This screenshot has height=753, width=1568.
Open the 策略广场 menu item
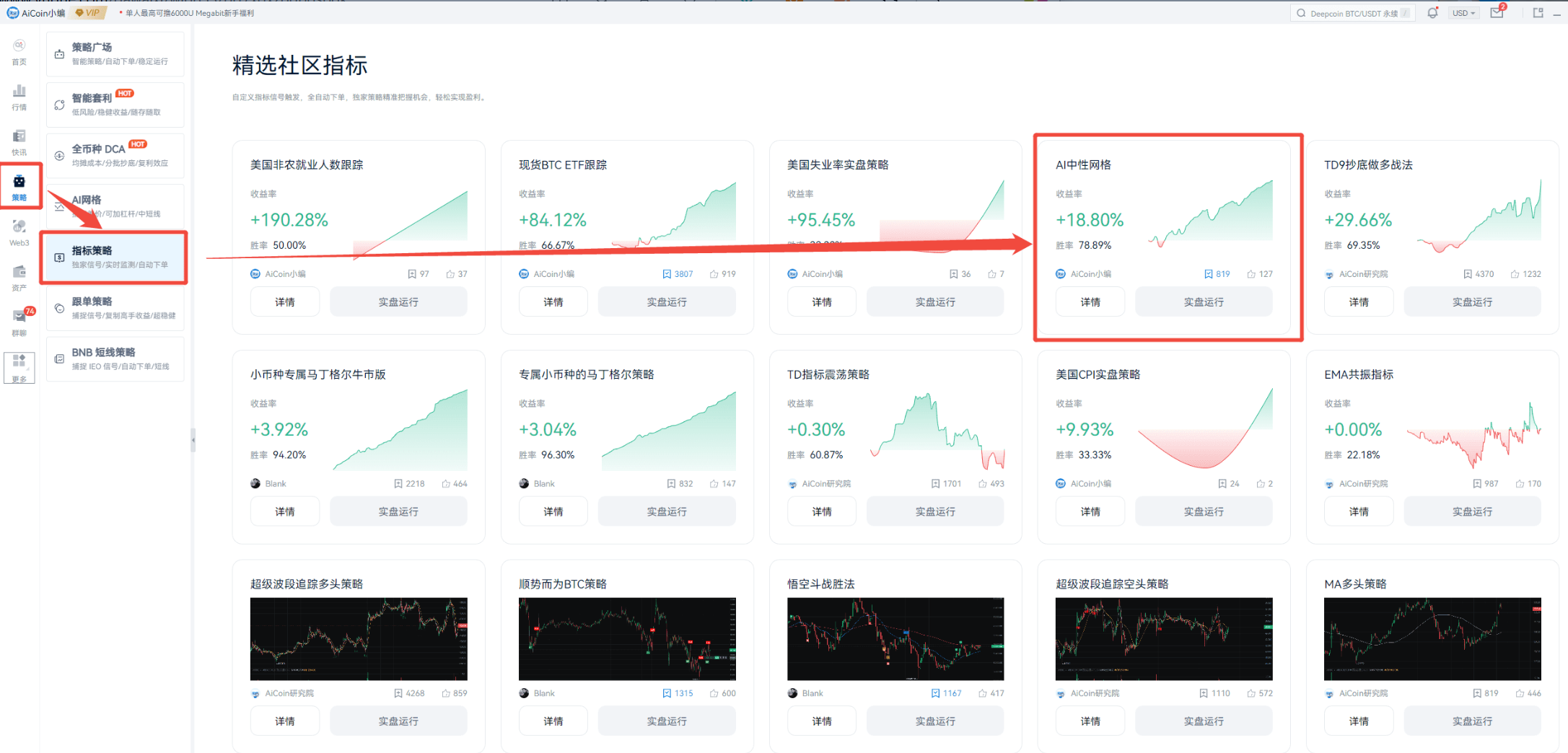pyautogui.click(x=115, y=53)
